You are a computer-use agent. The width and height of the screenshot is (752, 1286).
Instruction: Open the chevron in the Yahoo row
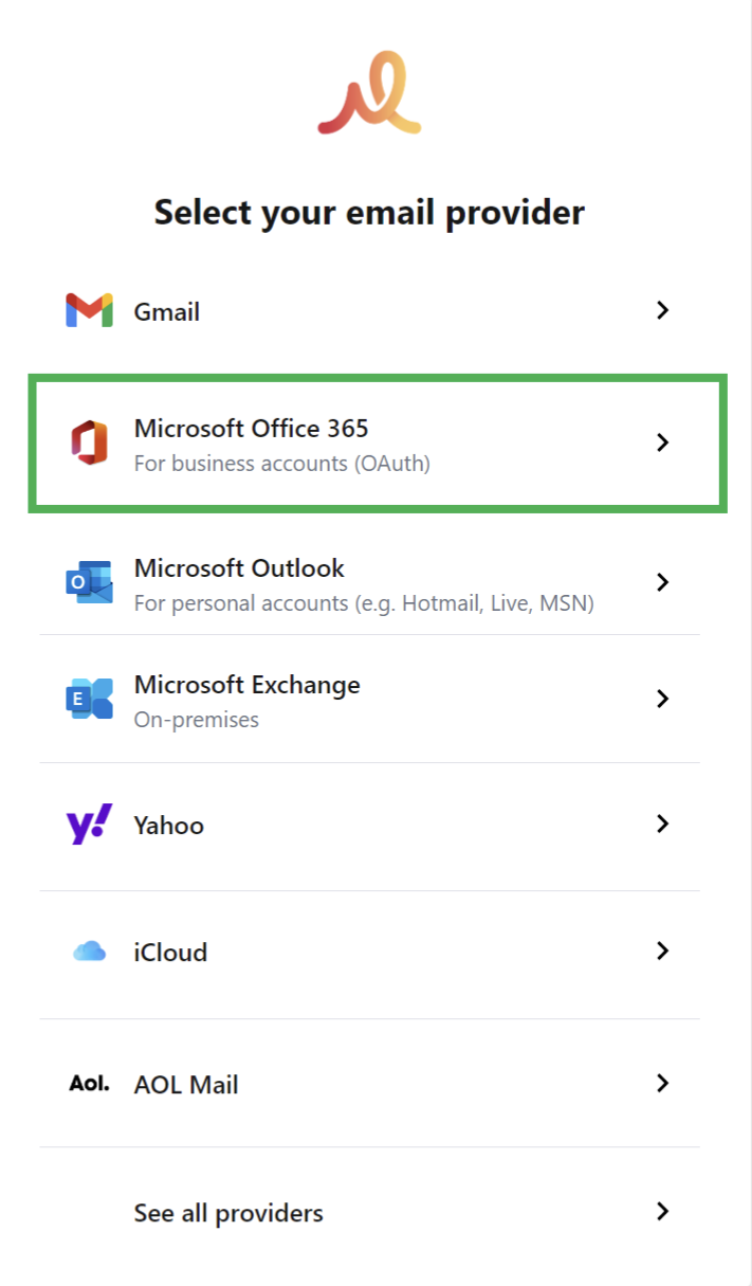click(662, 824)
